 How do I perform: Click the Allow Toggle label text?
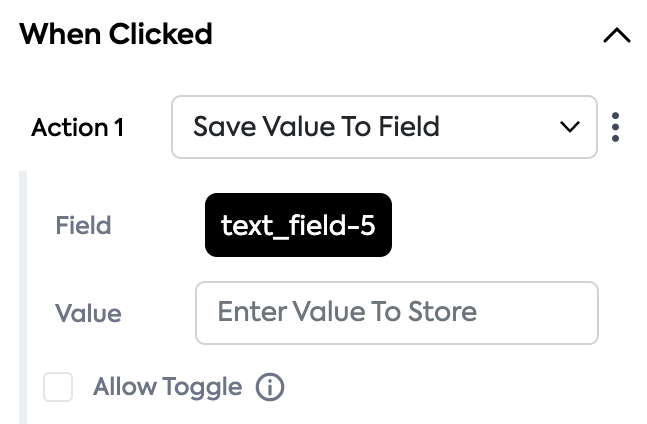pos(167,387)
